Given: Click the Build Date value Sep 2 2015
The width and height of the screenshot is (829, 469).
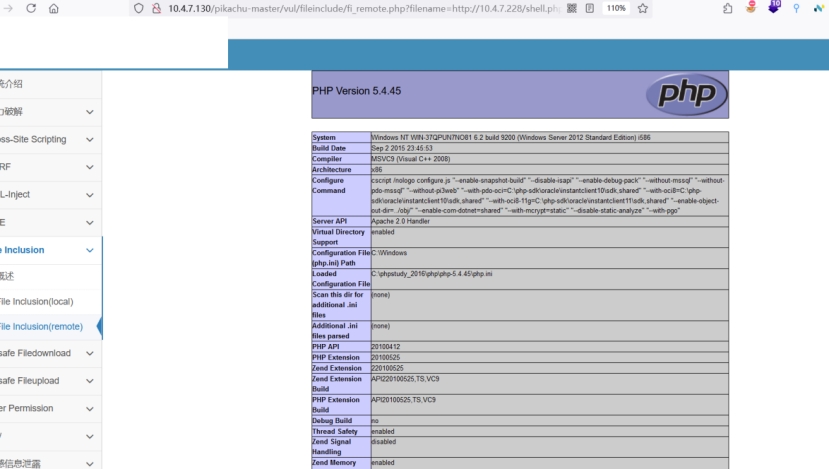Looking at the screenshot, I should pyautogui.click(x=402, y=148).
